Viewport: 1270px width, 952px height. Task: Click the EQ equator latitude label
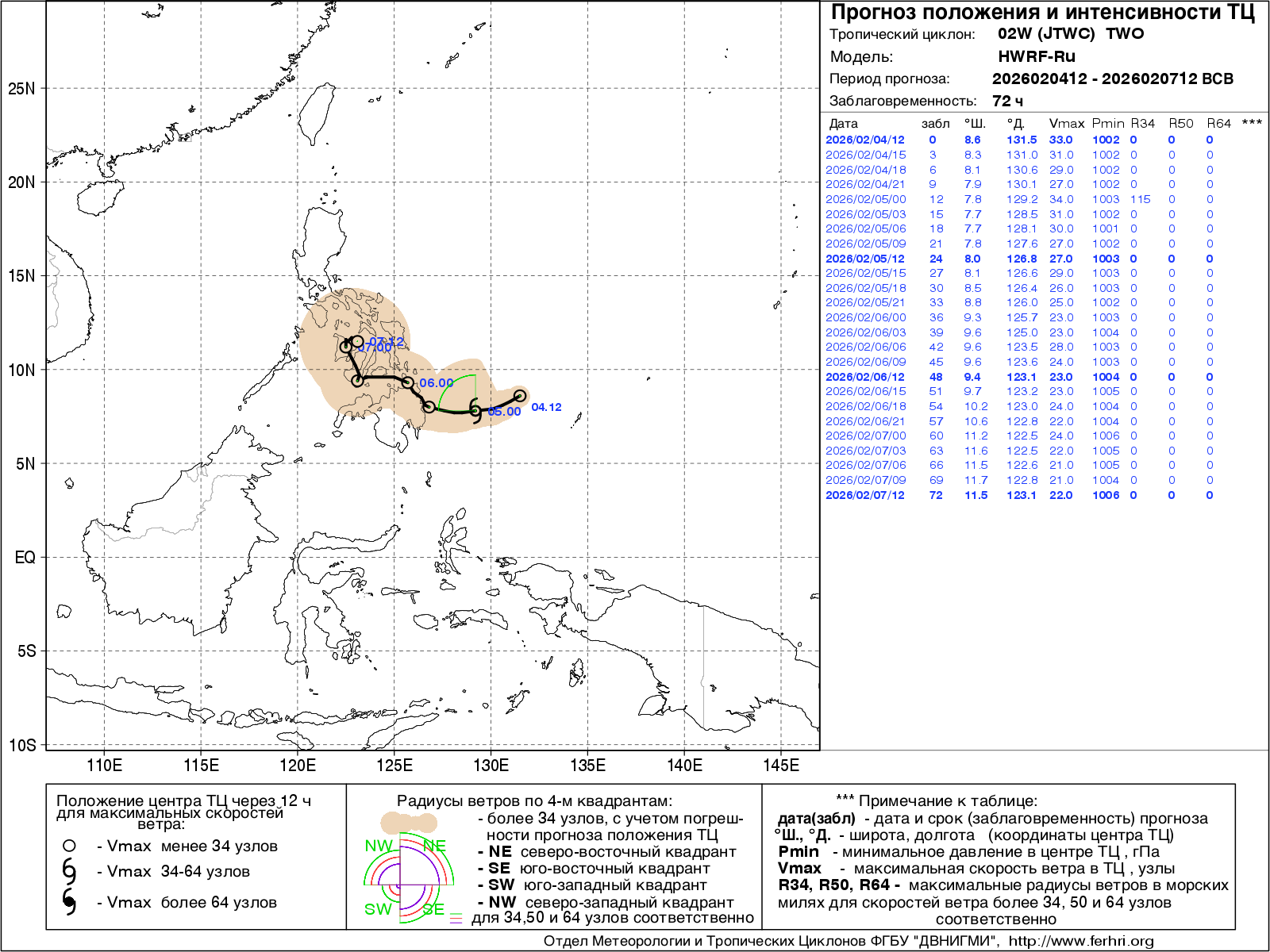click(x=25, y=558)
